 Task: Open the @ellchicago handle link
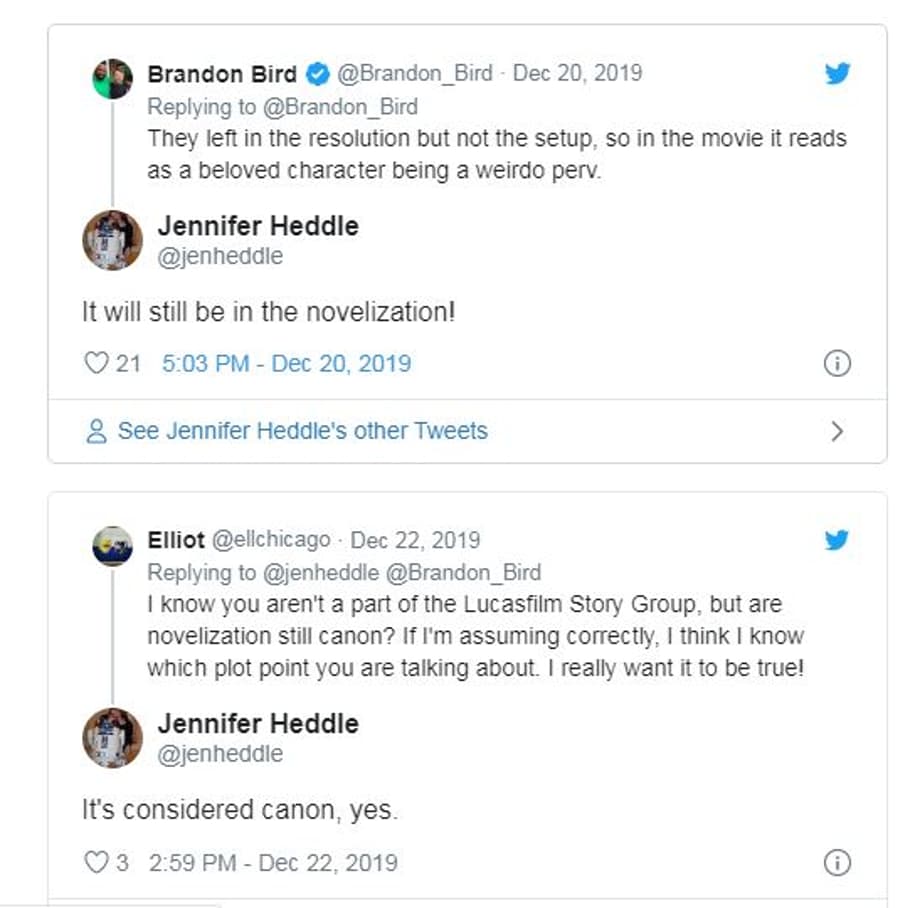click(x=269, y=540)
